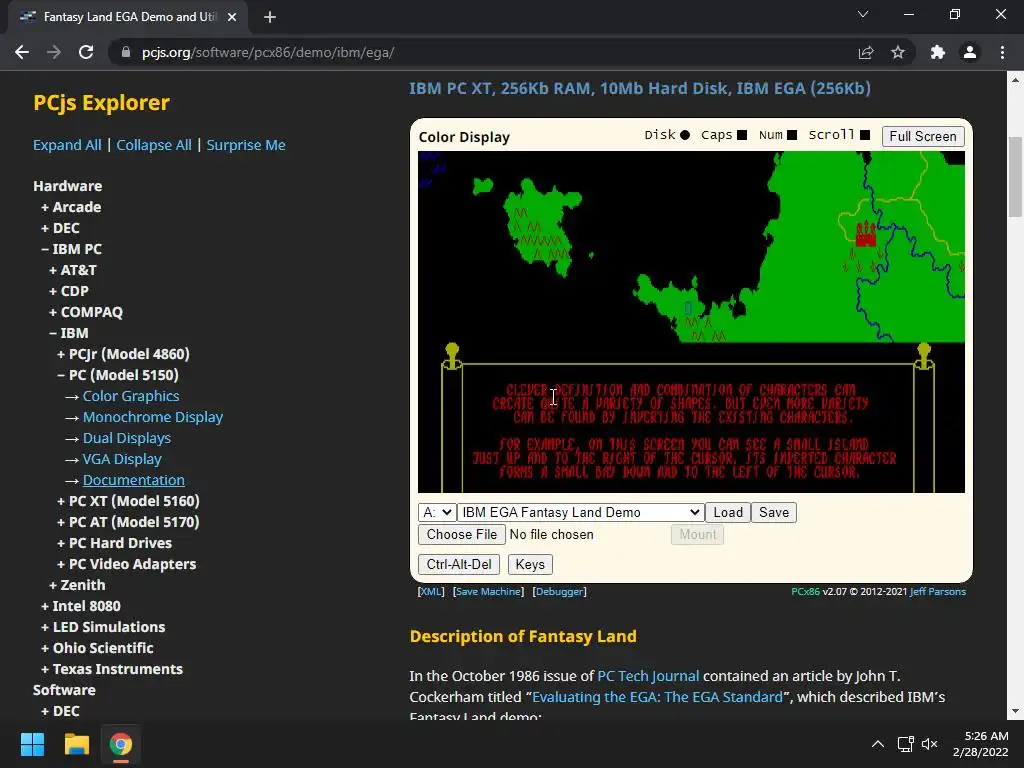Screen dimensions: 1024x768
Task: Open the share page icon in the address bar
Action: click(x=866, y=52)
